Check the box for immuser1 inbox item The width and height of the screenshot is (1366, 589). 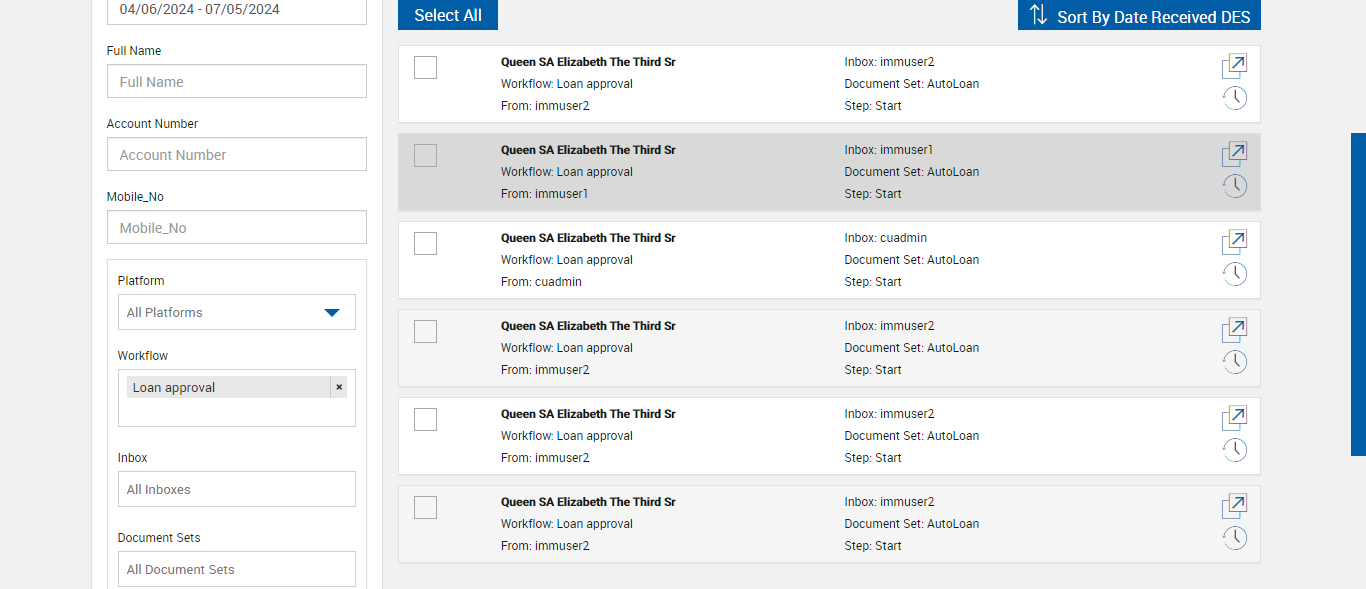click(425, 155)
